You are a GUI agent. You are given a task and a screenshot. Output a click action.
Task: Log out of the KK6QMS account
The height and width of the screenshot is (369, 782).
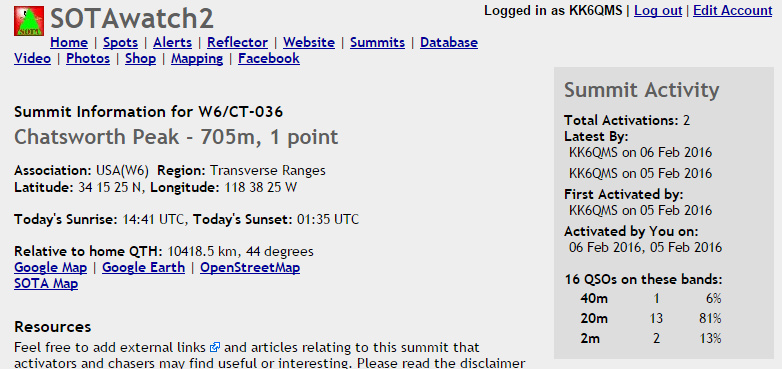click(x=658, y=10)
